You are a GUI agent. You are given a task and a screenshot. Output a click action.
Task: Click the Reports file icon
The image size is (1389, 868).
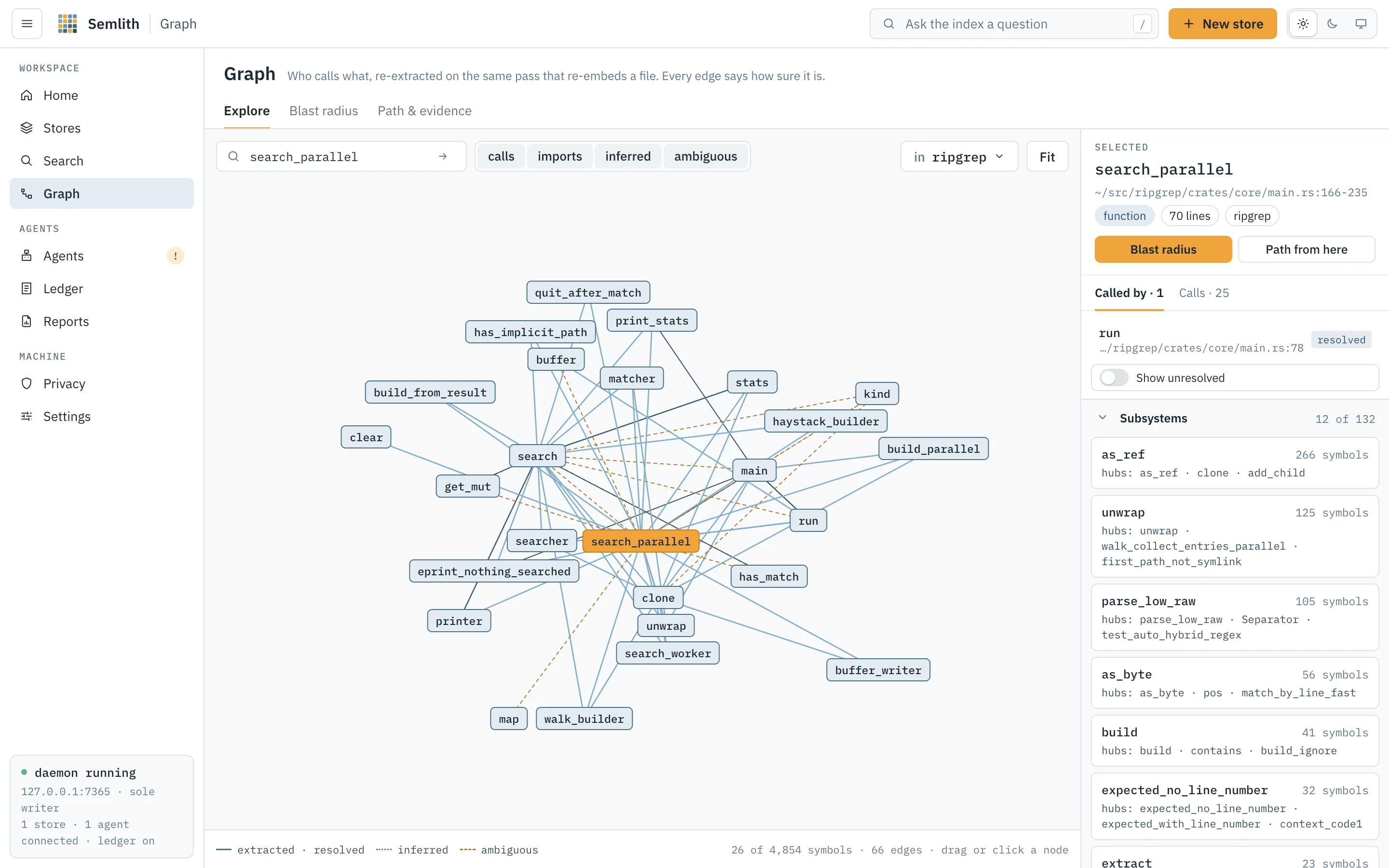click(27, 322)
